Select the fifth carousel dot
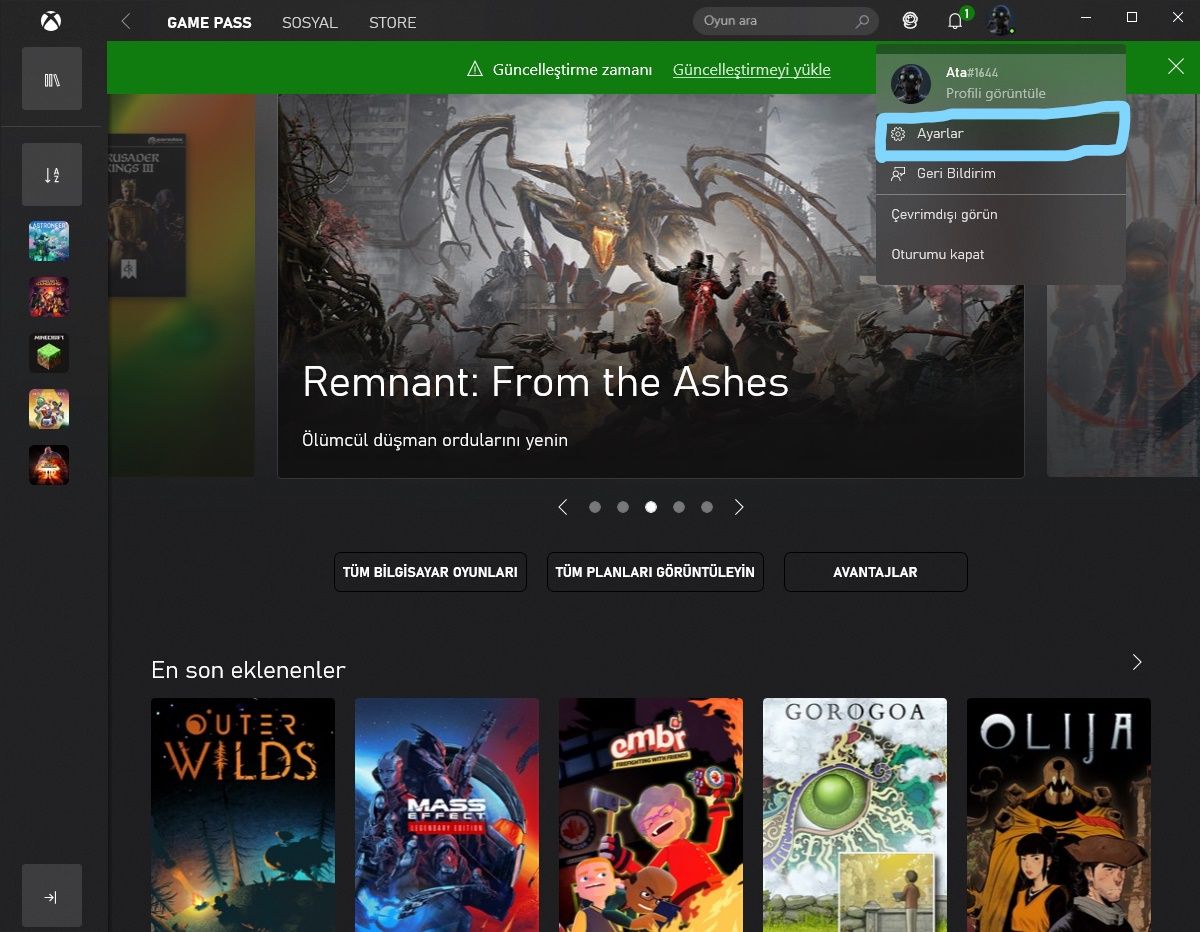Screen dimensions: 1200x932 (707, 507)
